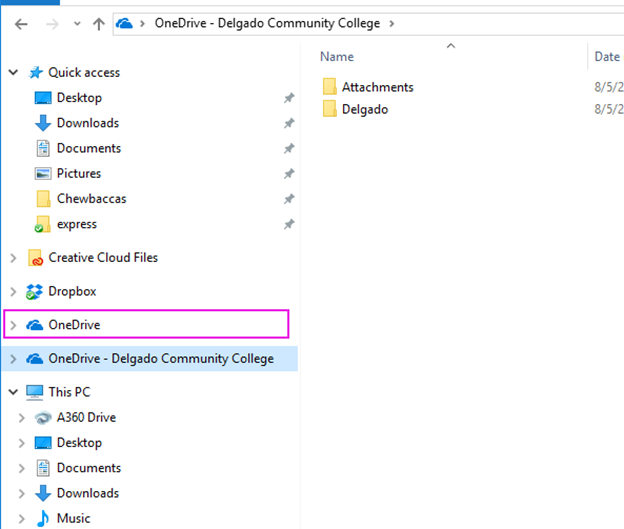Click the pin icon next to express
This screenshot has width=624, height=529.
pyautogui.click(x=289, y=224)
